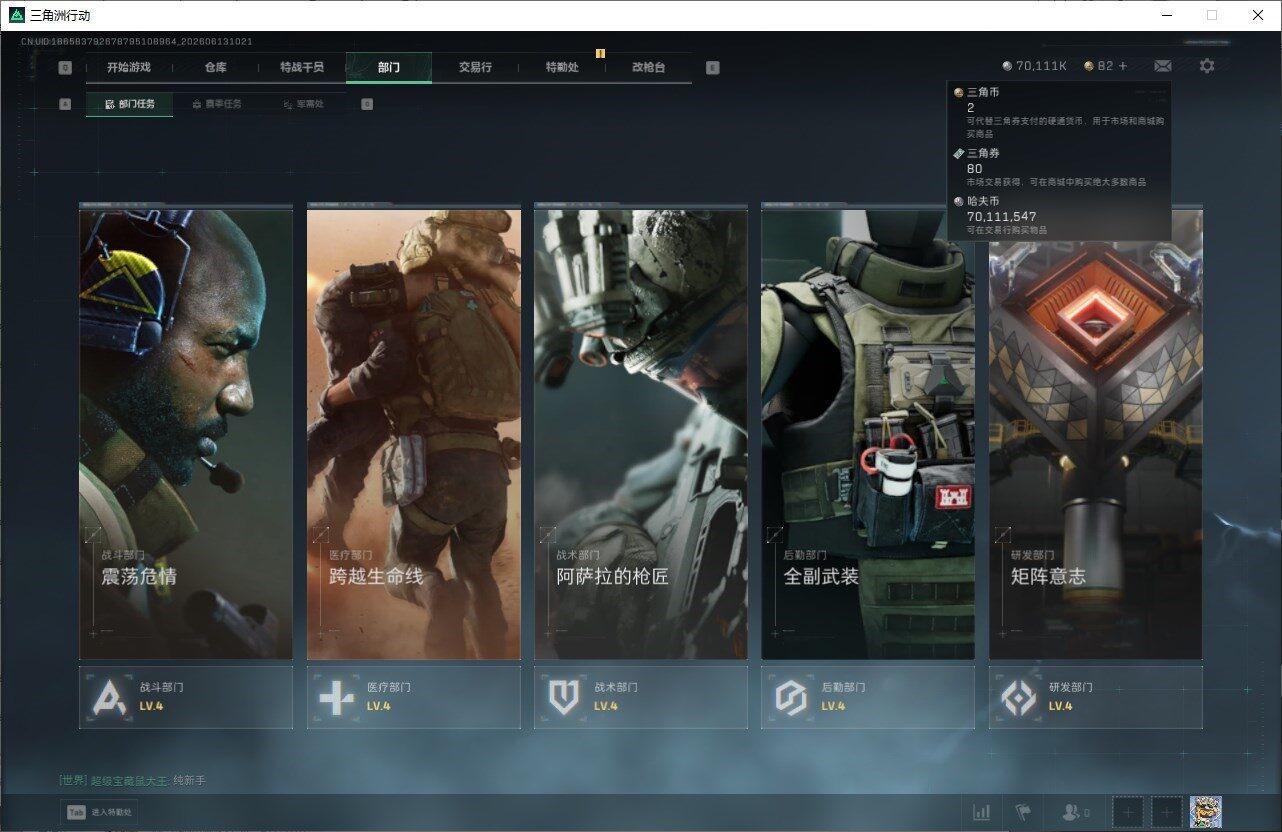Click the 研发部门 LV.4 panel

1096,697
